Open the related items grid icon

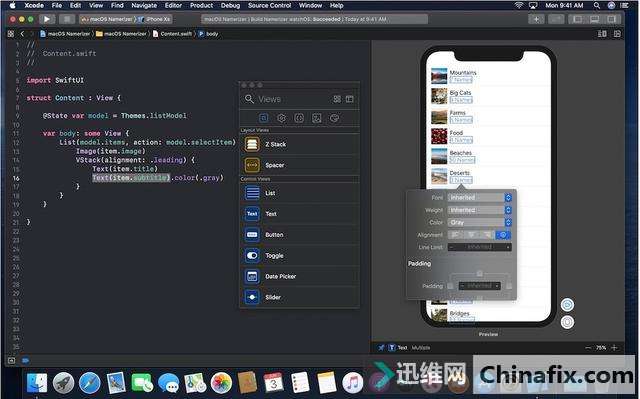pos(11,34)
